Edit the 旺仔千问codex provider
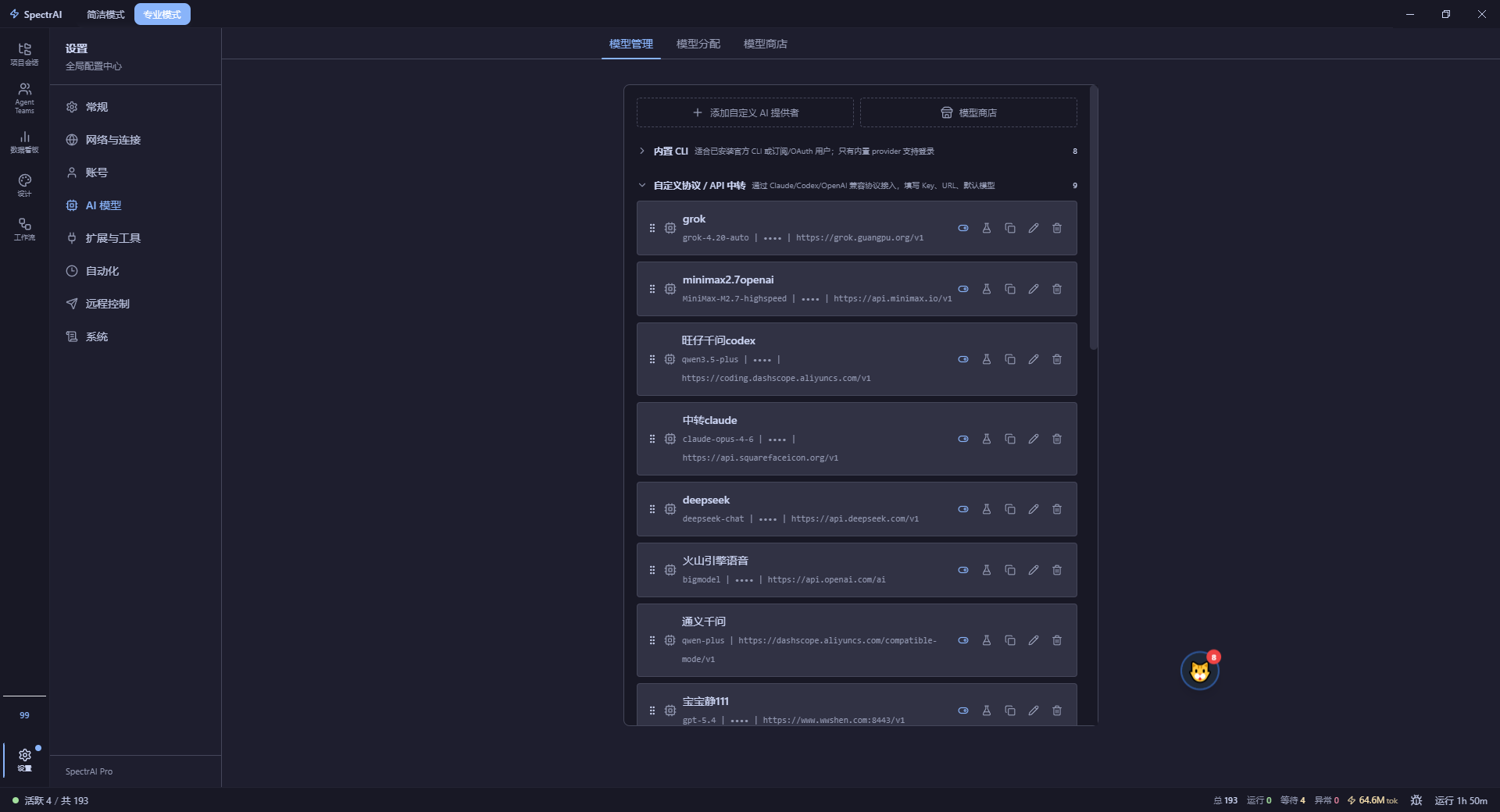This screenshot has width=1500, height=812. [1034, 359]
